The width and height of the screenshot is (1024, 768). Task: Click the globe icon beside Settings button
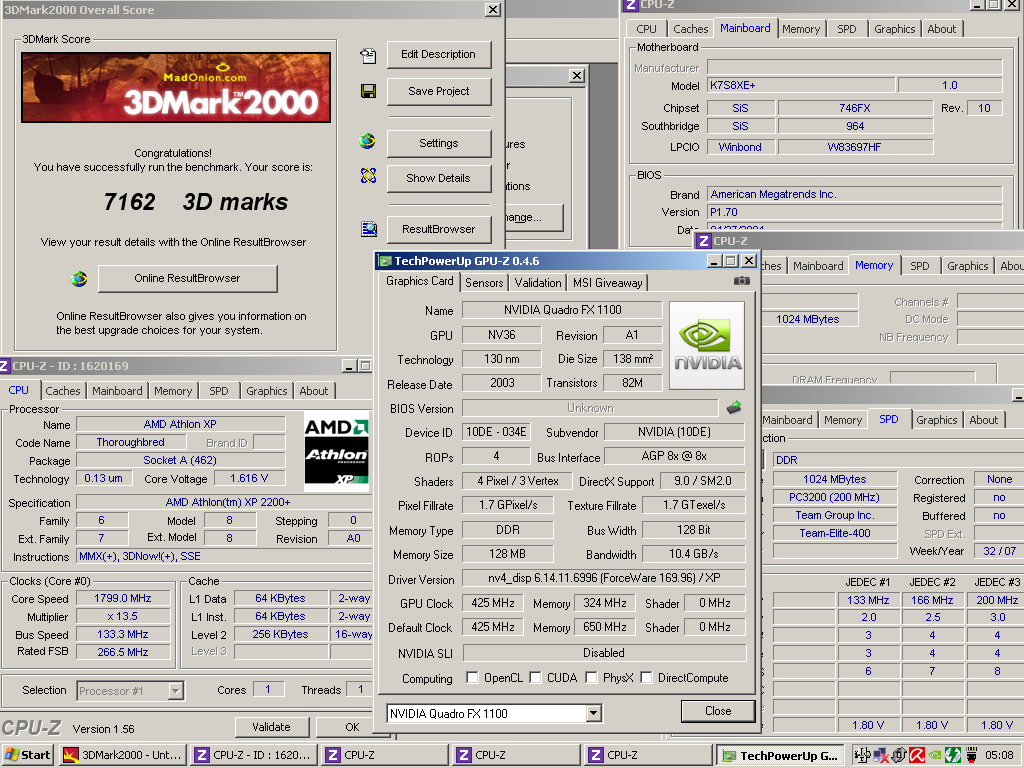point(368,142)
